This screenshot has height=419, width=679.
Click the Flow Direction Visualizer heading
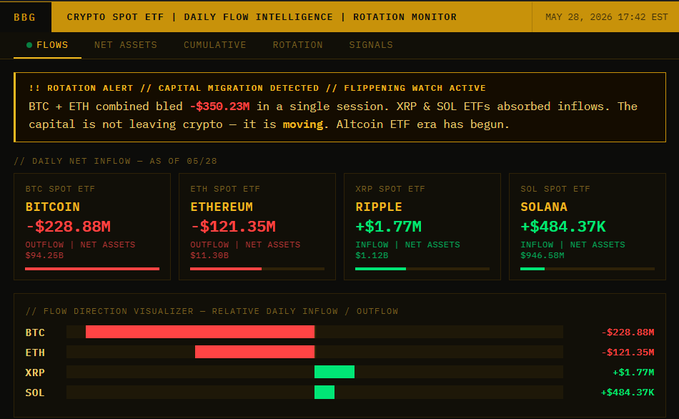coord(212,311)
